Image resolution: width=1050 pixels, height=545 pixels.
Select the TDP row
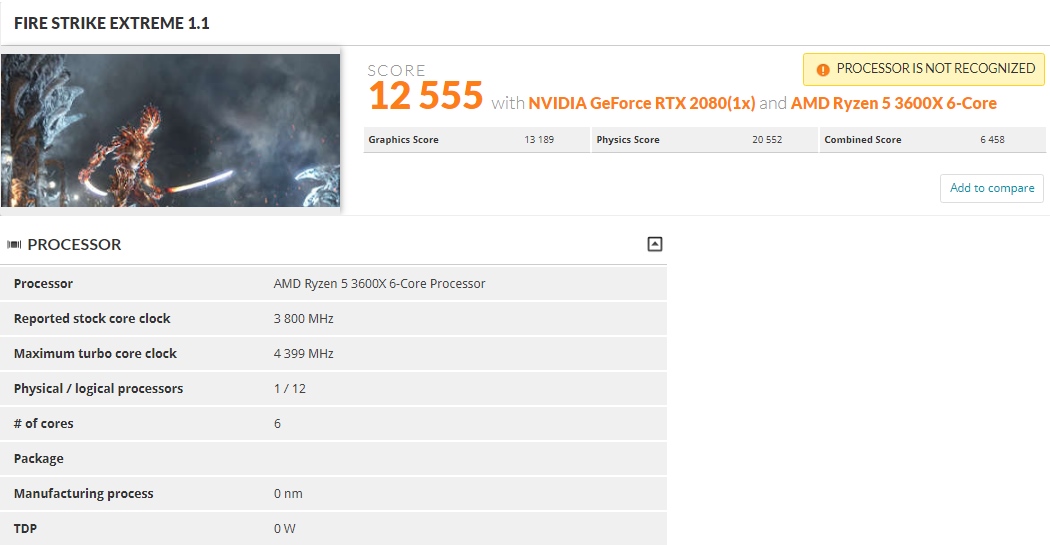click(x=333, y=528)
